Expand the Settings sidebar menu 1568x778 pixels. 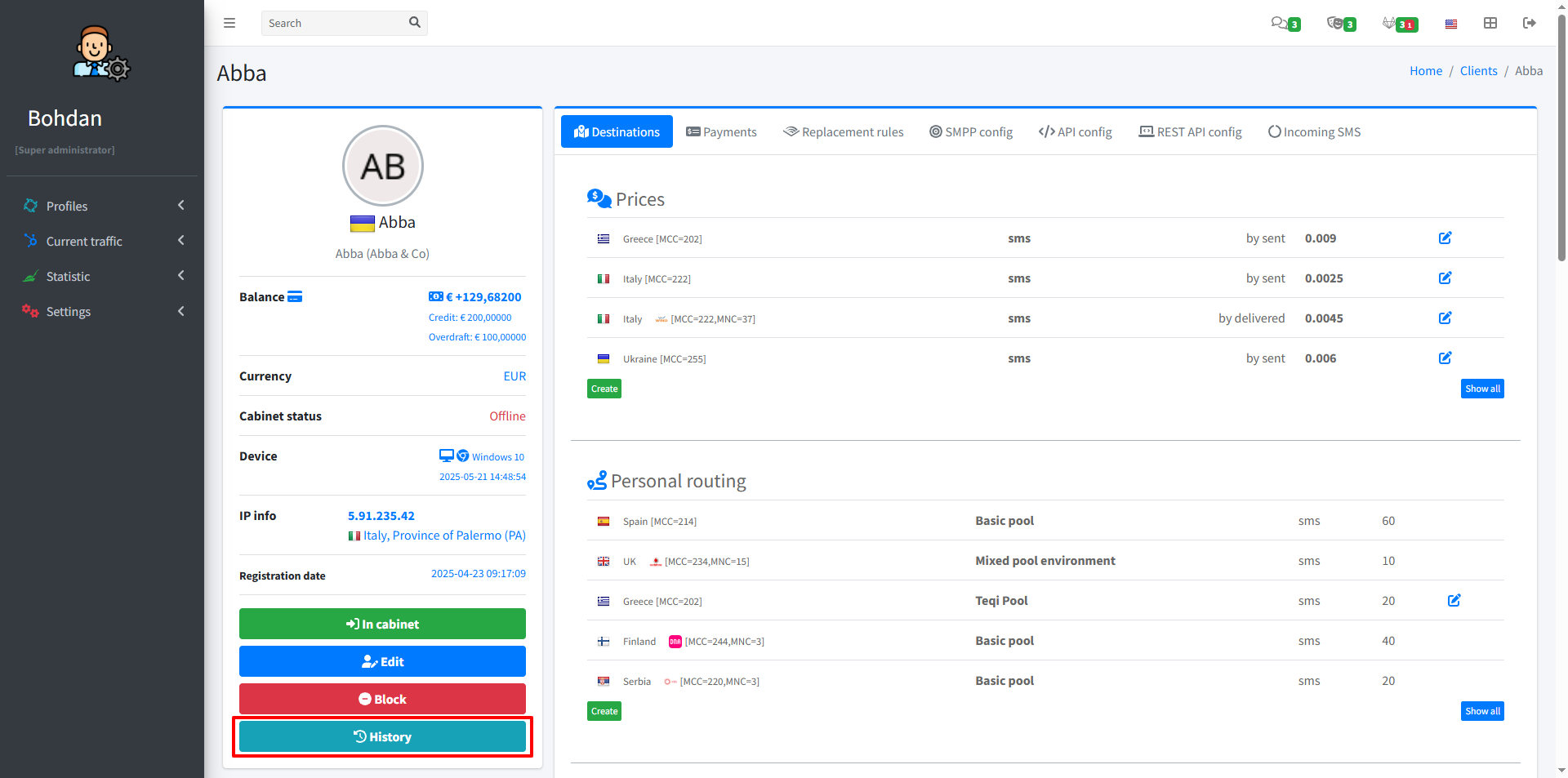tap(102, 312)
